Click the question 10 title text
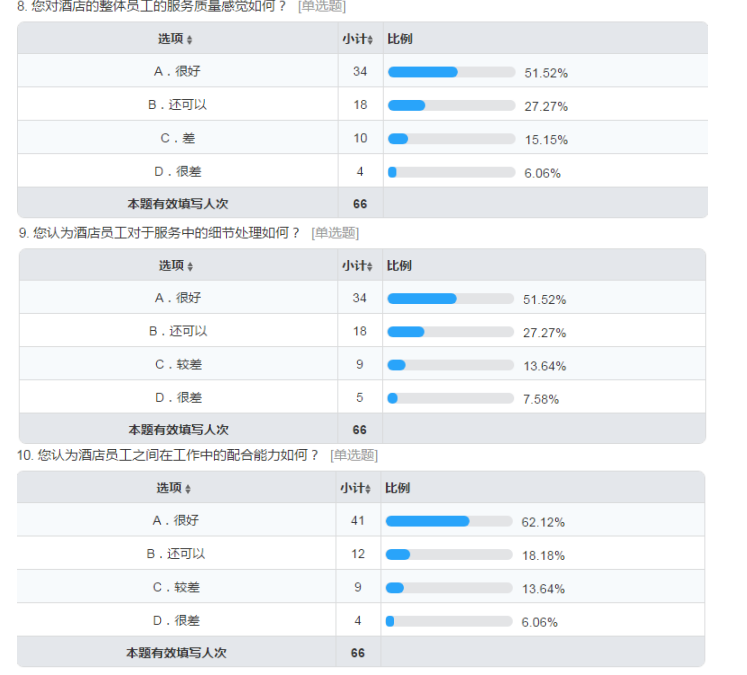Image resolution: width=747 pixels, height=675 pixels. (x=167, y=455)
